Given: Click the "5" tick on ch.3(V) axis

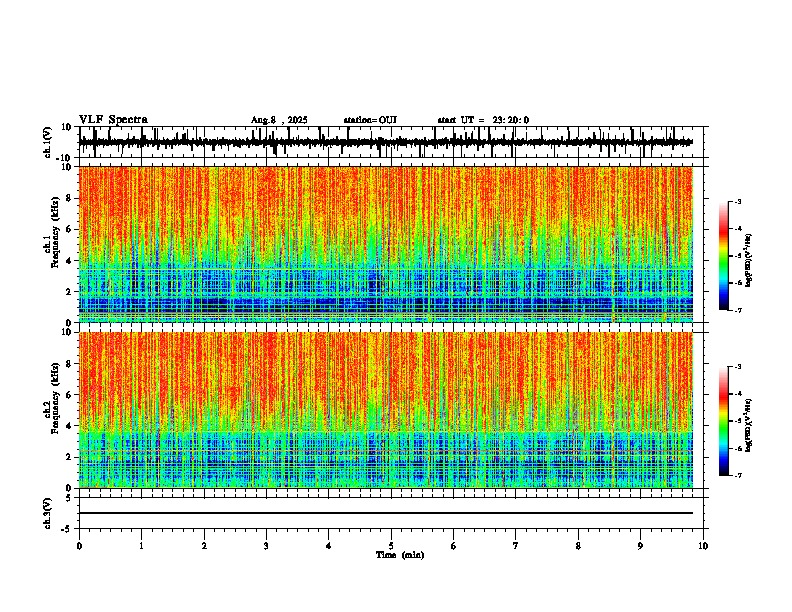Looking at the screenshot, I should pos(70,498).
